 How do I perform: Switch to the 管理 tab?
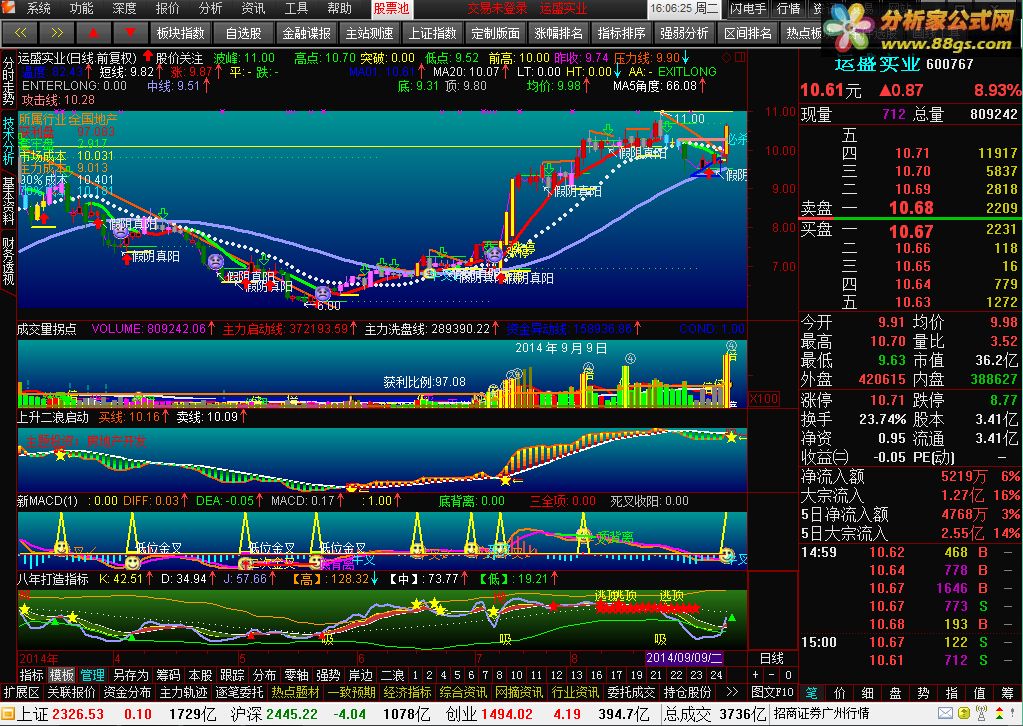[93, 675]
